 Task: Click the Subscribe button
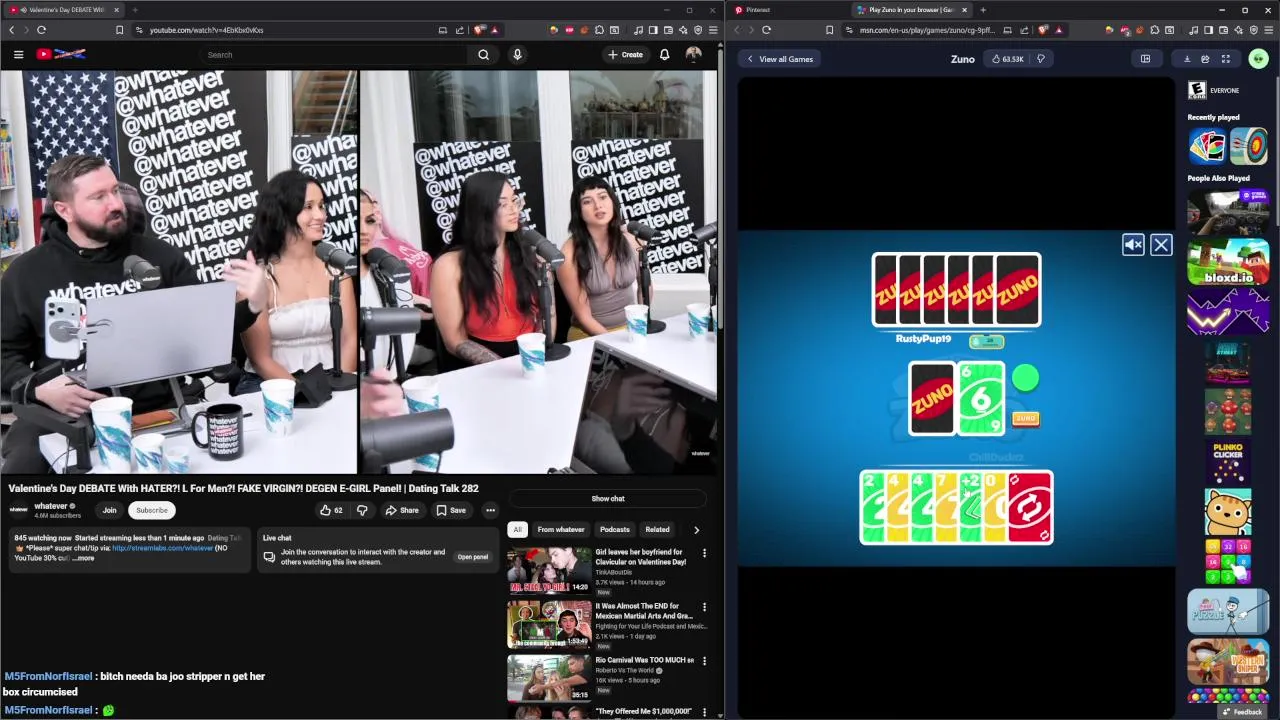pos(152,510)
